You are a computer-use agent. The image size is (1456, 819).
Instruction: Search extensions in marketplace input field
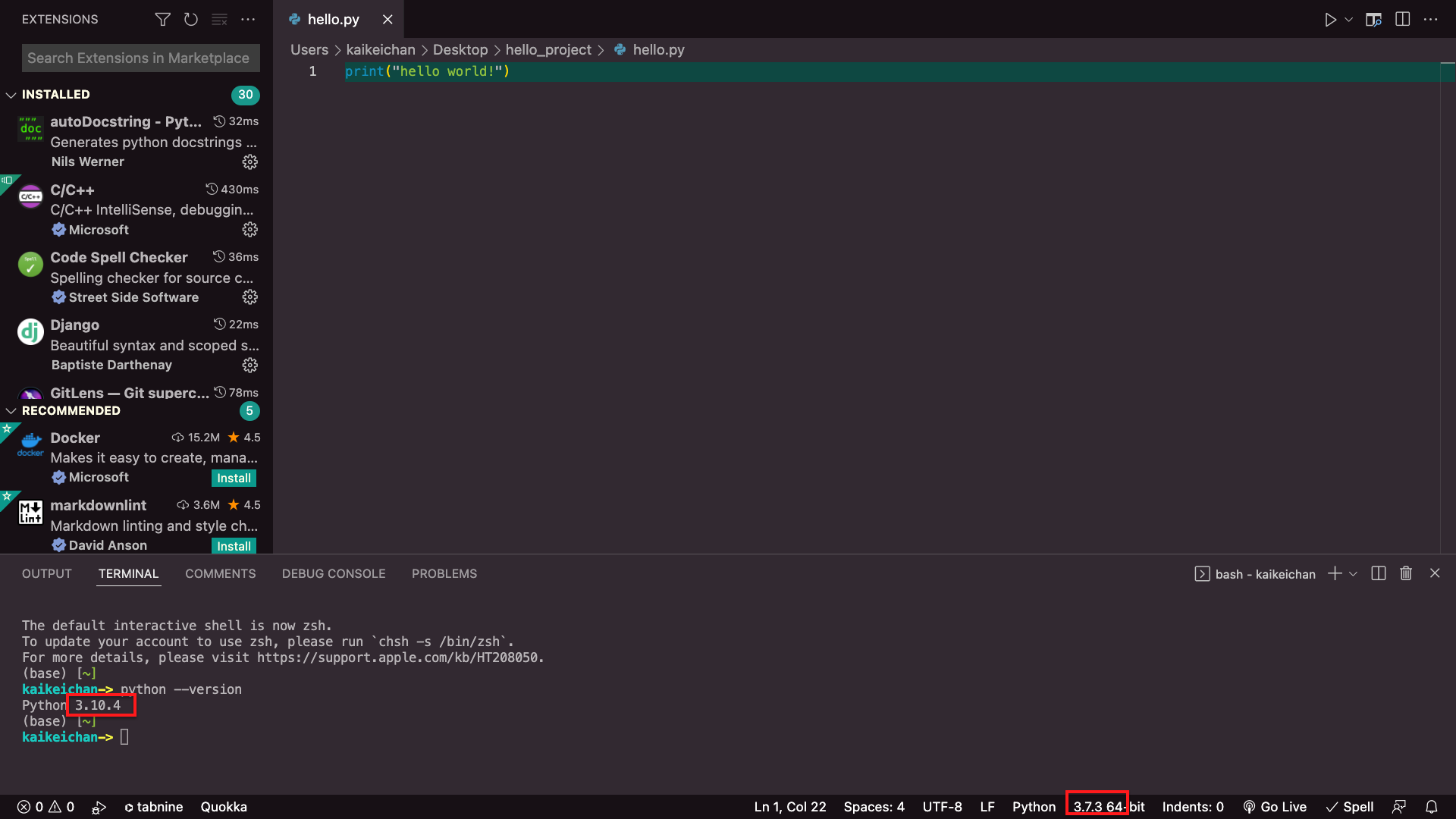coord(139,57)
